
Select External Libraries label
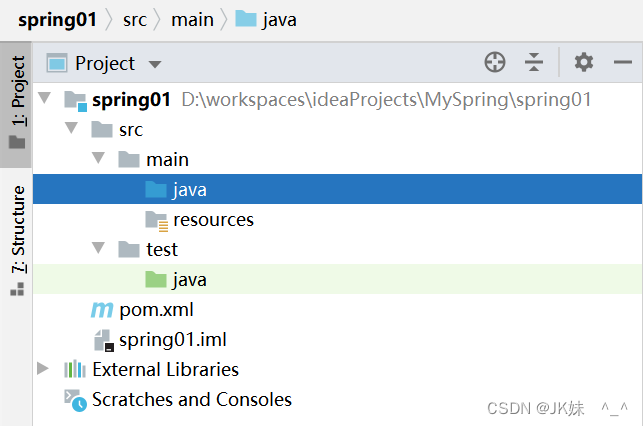[166, 369]
